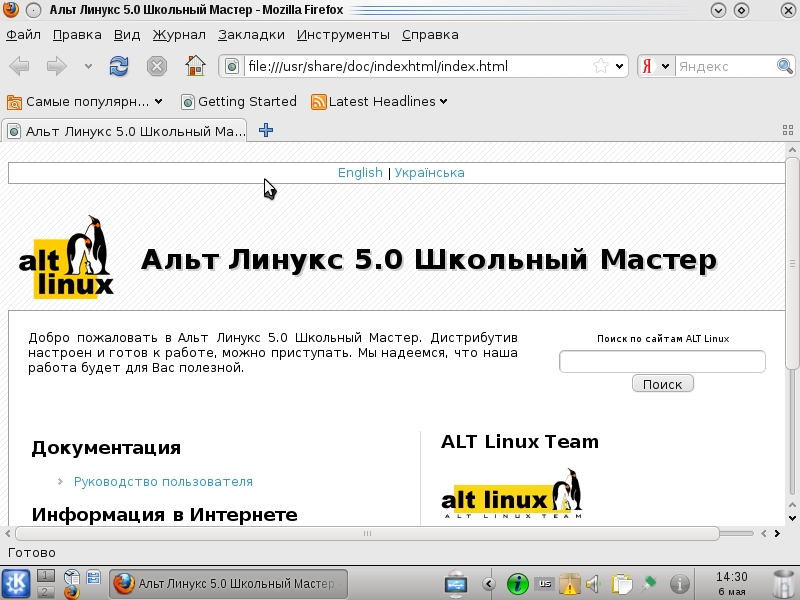Go forward using the forward arrow
The width and height of the screenshot is (800, 600).
click(56, 66)
